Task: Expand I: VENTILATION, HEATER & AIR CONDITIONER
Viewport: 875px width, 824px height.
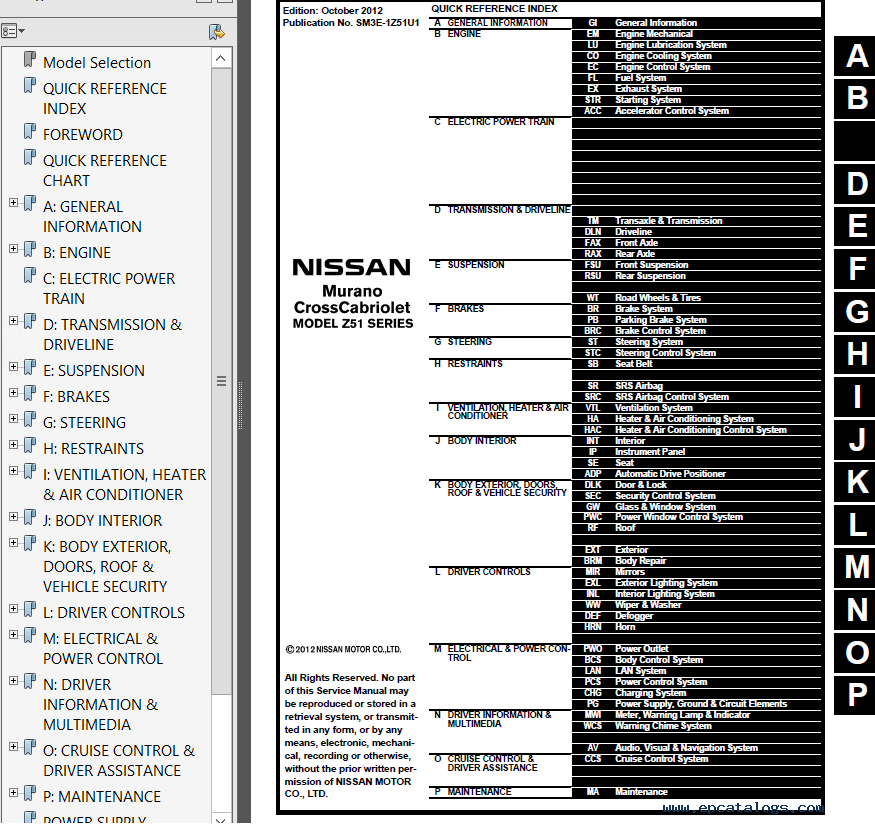Action: (13, 471)
